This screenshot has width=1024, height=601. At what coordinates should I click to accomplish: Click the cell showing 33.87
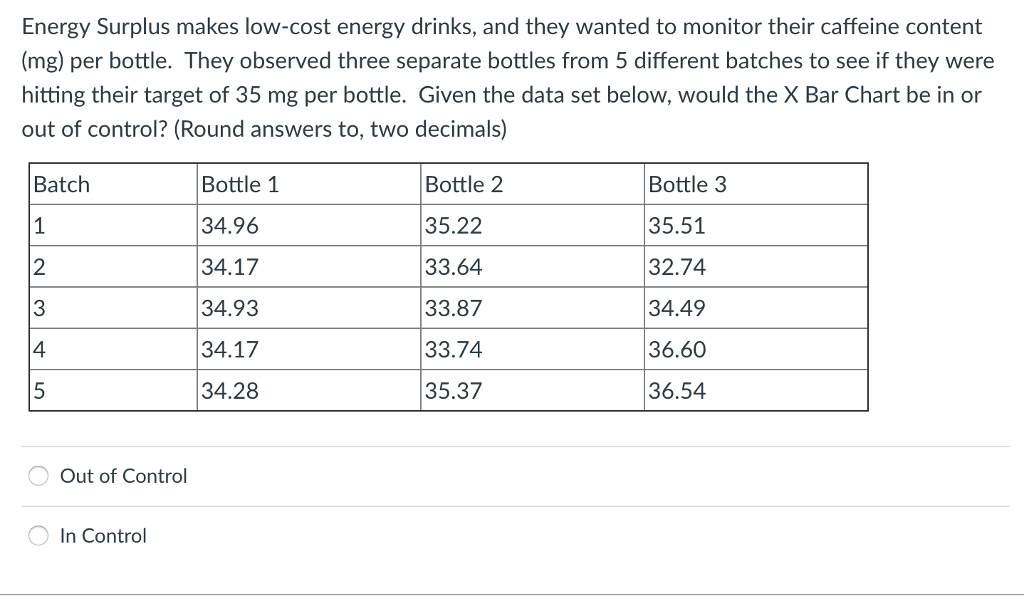pyautogui.click(x=532, y=308)
